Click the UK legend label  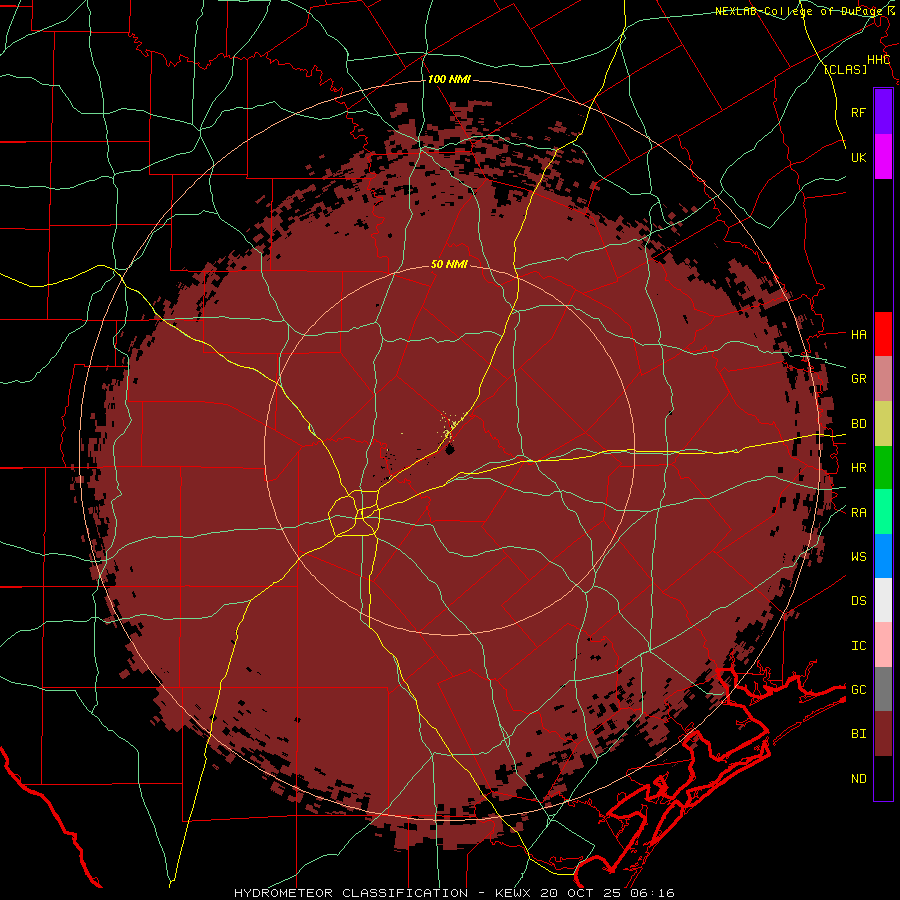858,157
